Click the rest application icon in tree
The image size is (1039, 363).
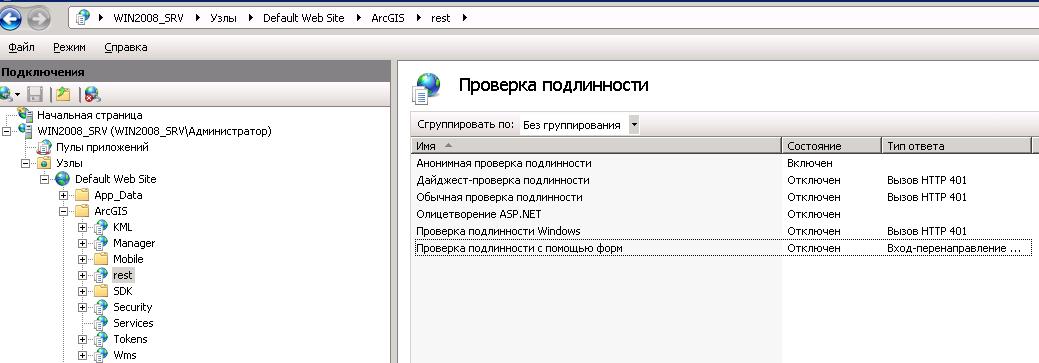pos(101,275)
